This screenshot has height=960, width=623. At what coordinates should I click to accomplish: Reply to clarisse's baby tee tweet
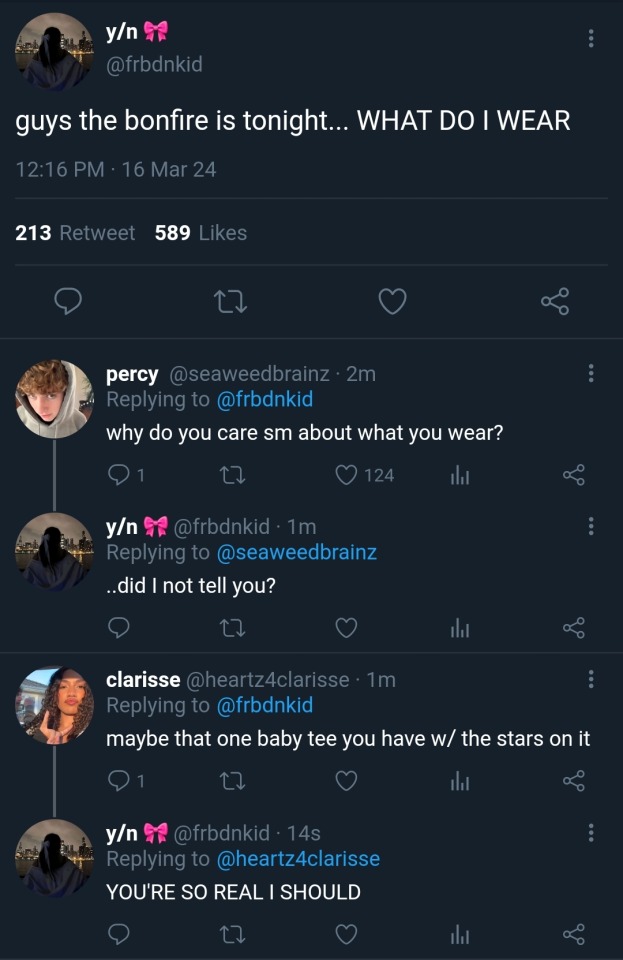(118, 781)
